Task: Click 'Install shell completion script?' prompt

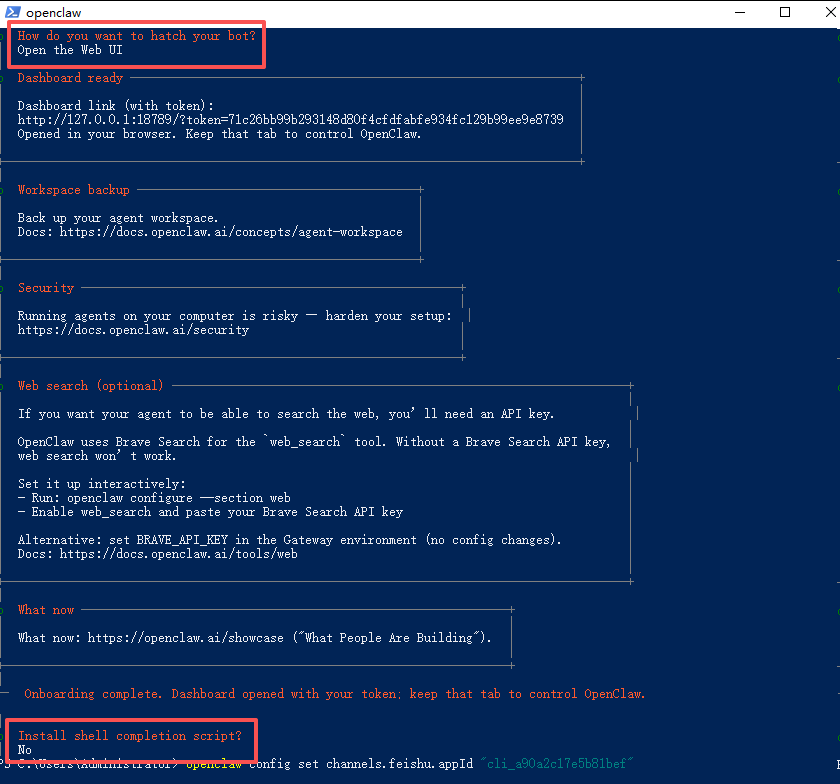Action: click(130, 736)
